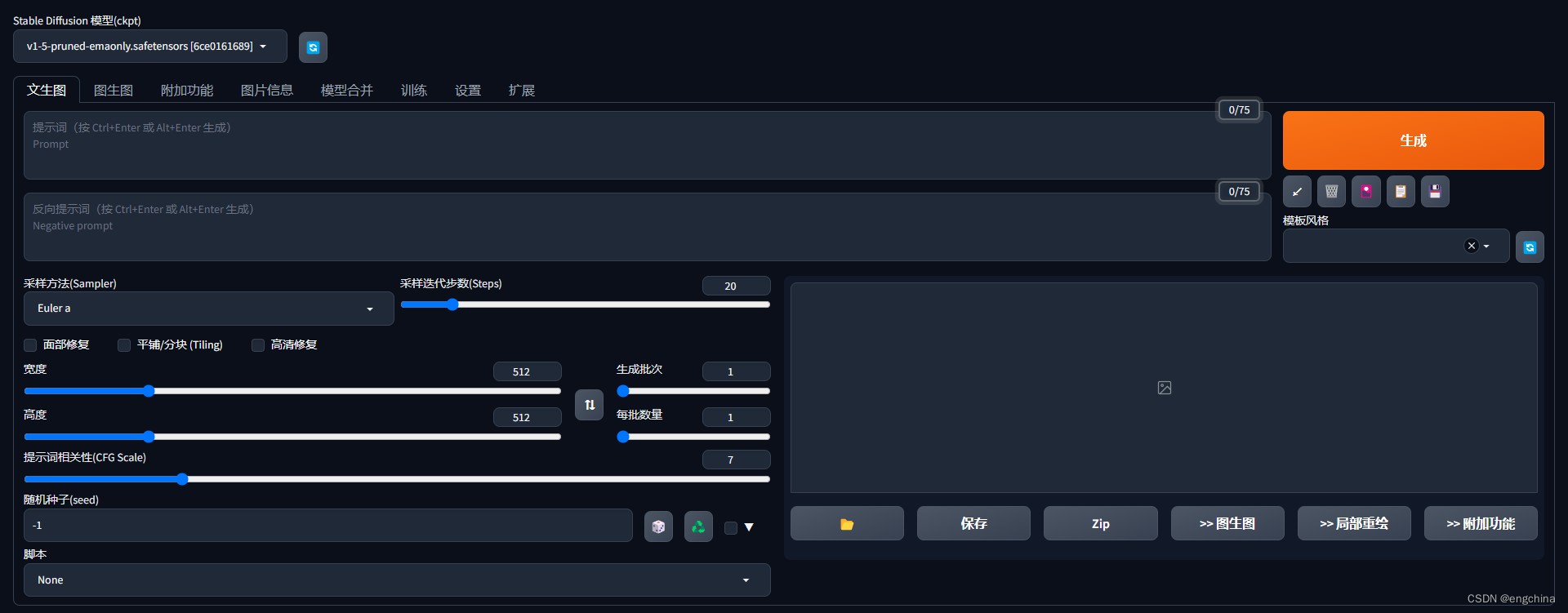Adjust the 高度 height slider
Viewport: 1568px width, 613px height.
292,437
